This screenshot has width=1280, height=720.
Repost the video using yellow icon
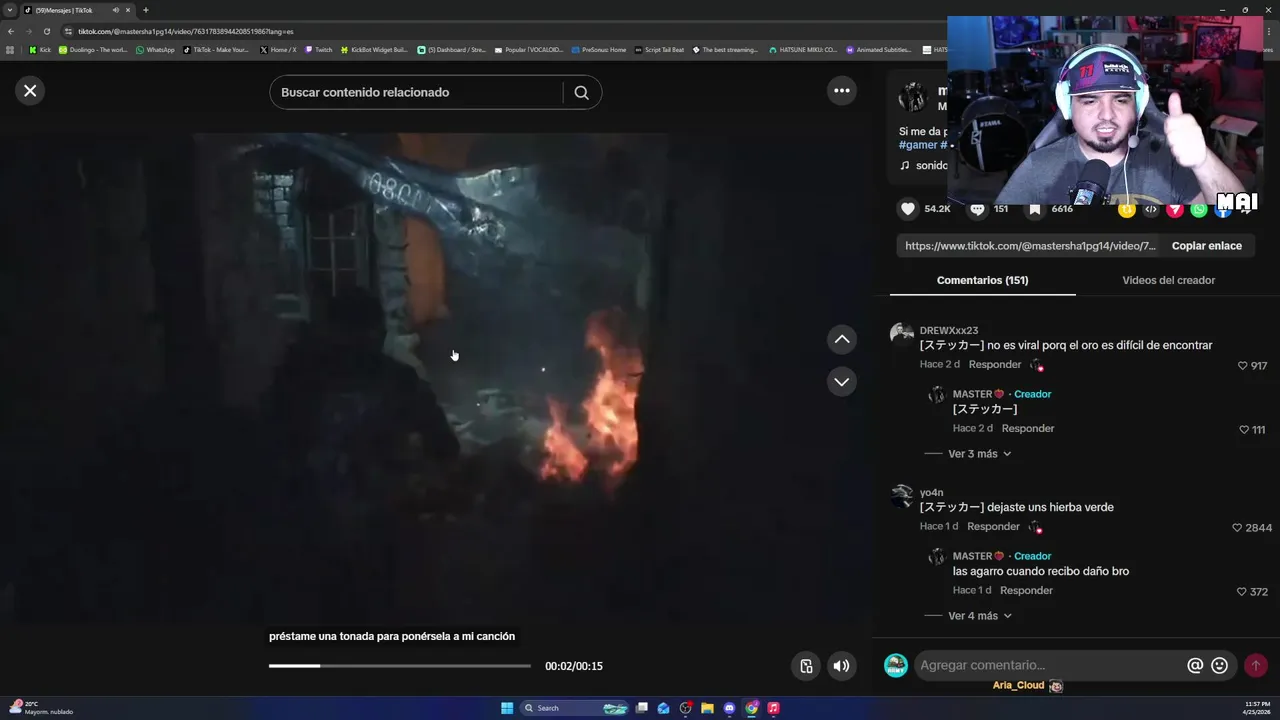[x=1127, y=209]
